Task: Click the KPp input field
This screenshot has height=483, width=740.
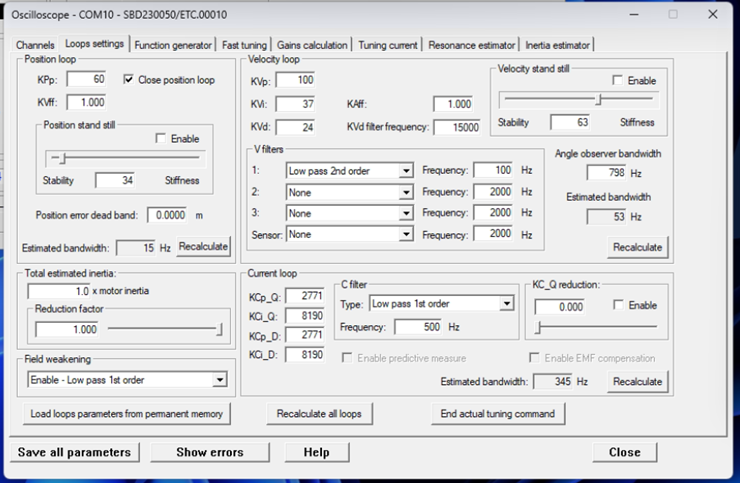Action: click(x=85, y=80)
